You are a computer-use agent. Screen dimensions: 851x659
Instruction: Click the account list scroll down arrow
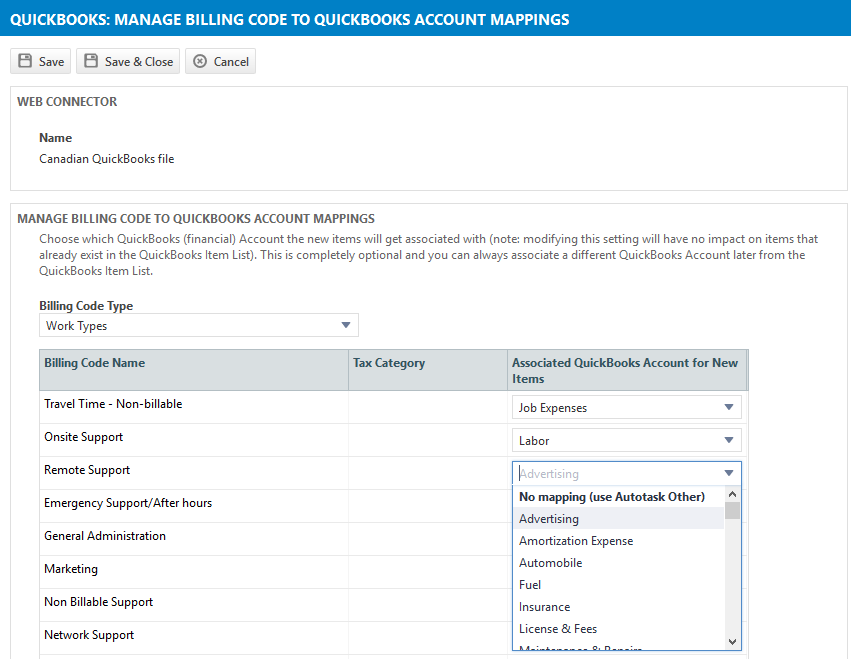tap(732, 642)
